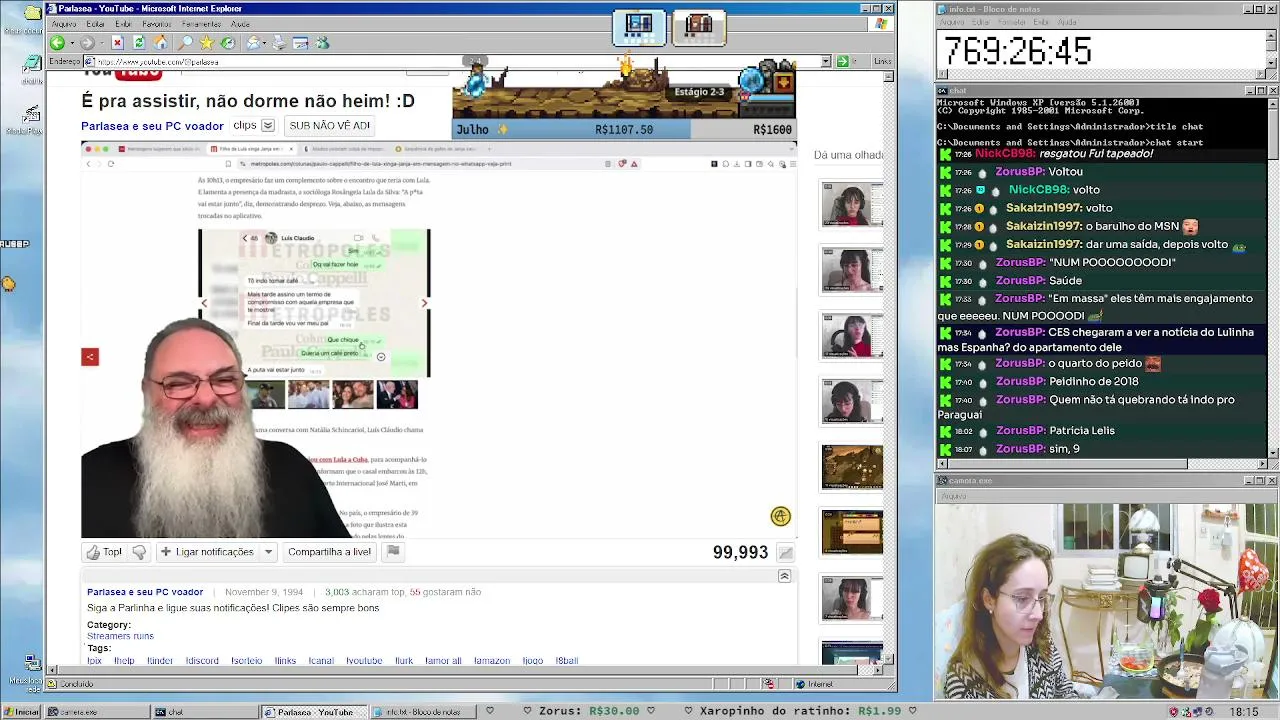Click the round yellow badge on the video
The width and height of the screenshot is (1280, 720).
pyautogui.click(x=781, y=516)
